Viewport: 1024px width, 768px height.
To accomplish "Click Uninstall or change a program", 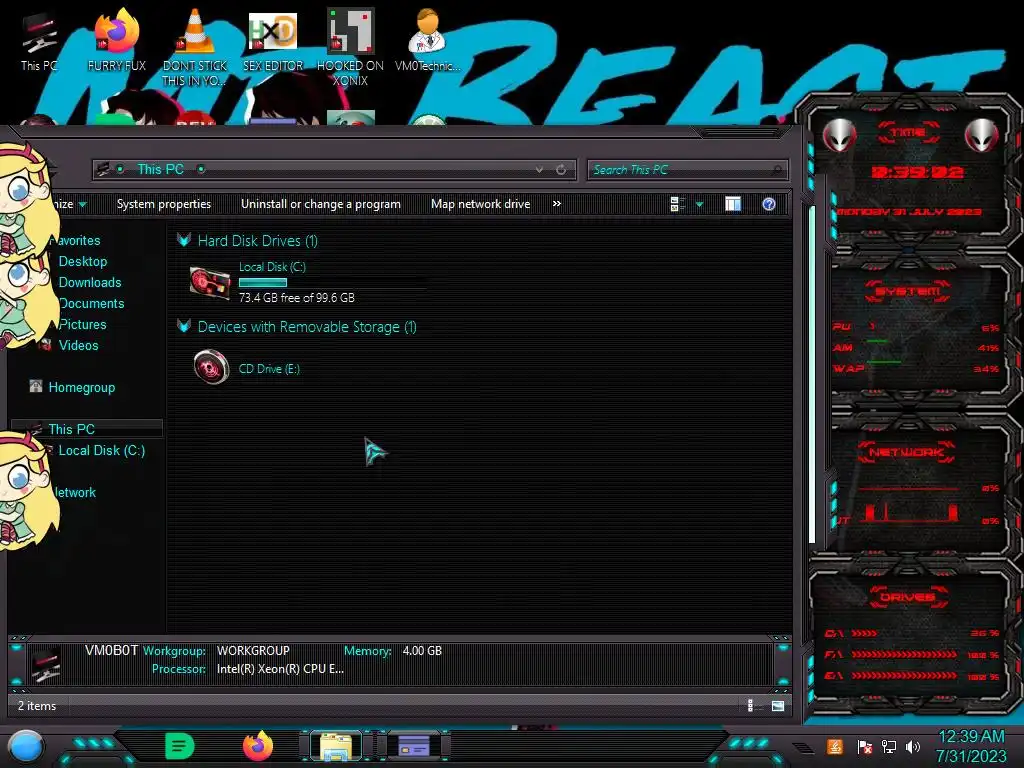I will [x=321, y=204].
